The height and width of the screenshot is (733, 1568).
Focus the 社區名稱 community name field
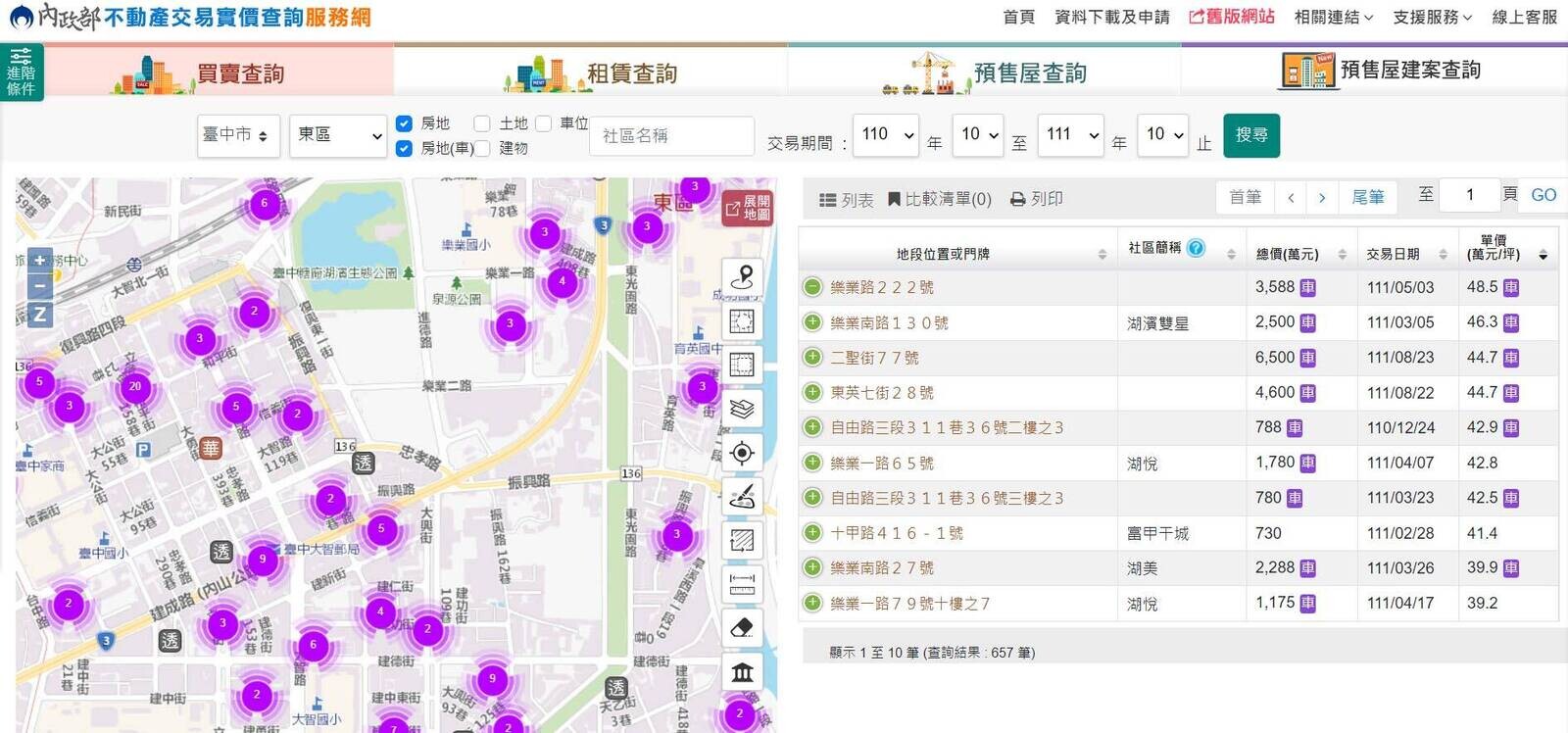coord(671,135)
